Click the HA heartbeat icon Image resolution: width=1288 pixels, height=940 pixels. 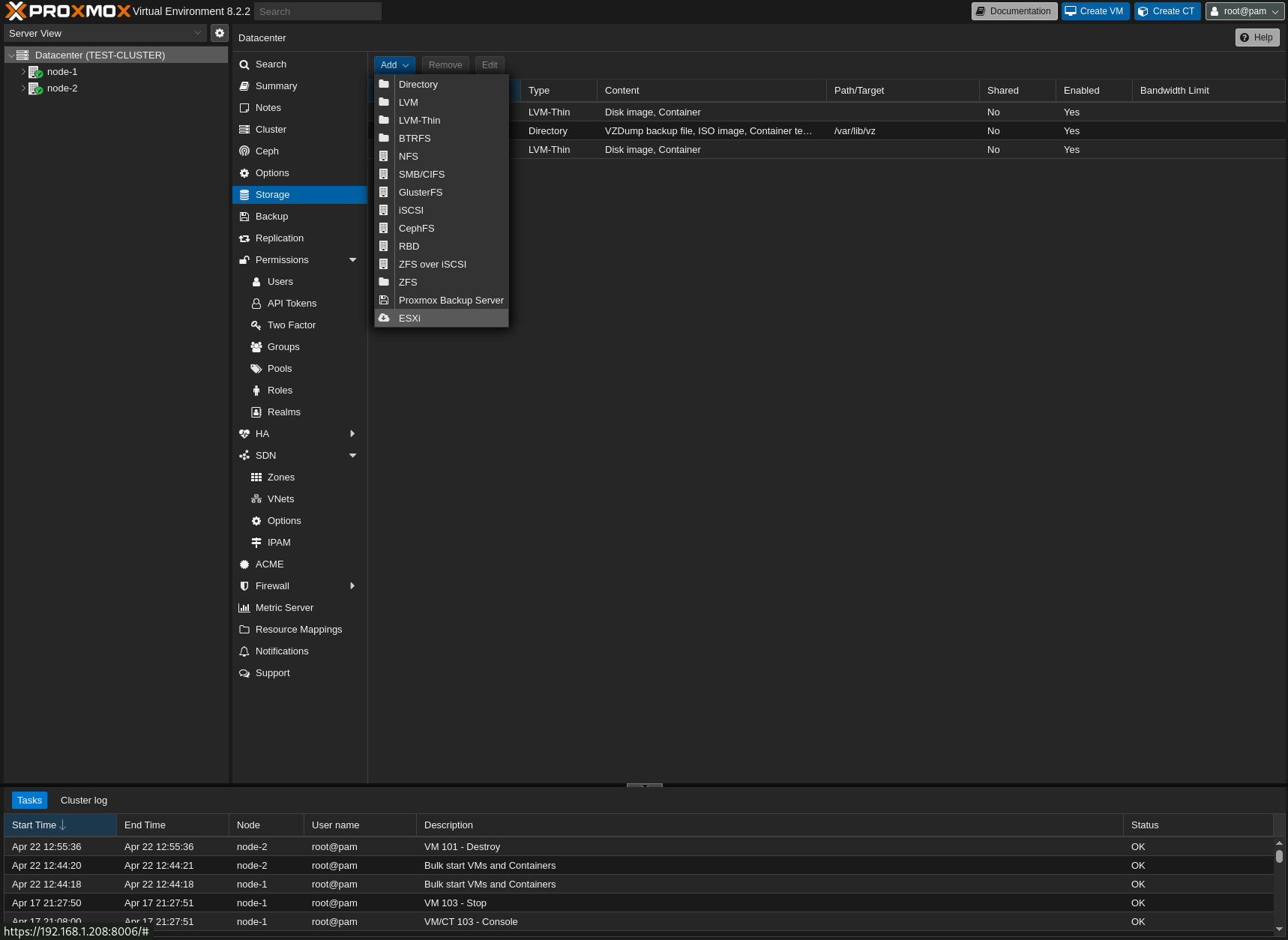click(x=244, y=434)
